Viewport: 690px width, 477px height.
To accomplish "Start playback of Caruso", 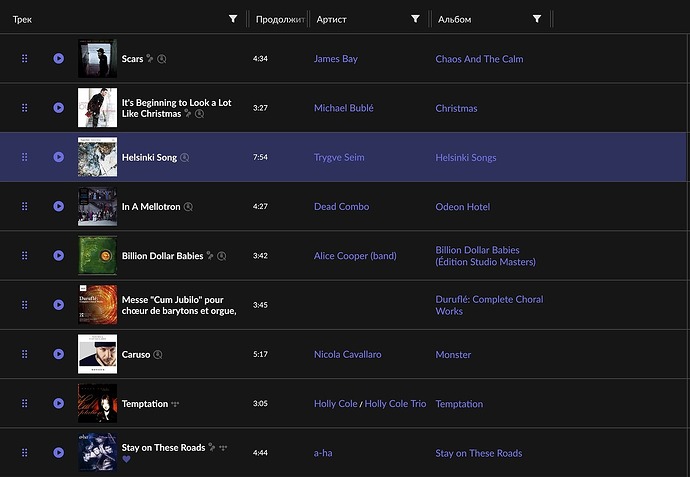I will [x=59, y=354].
